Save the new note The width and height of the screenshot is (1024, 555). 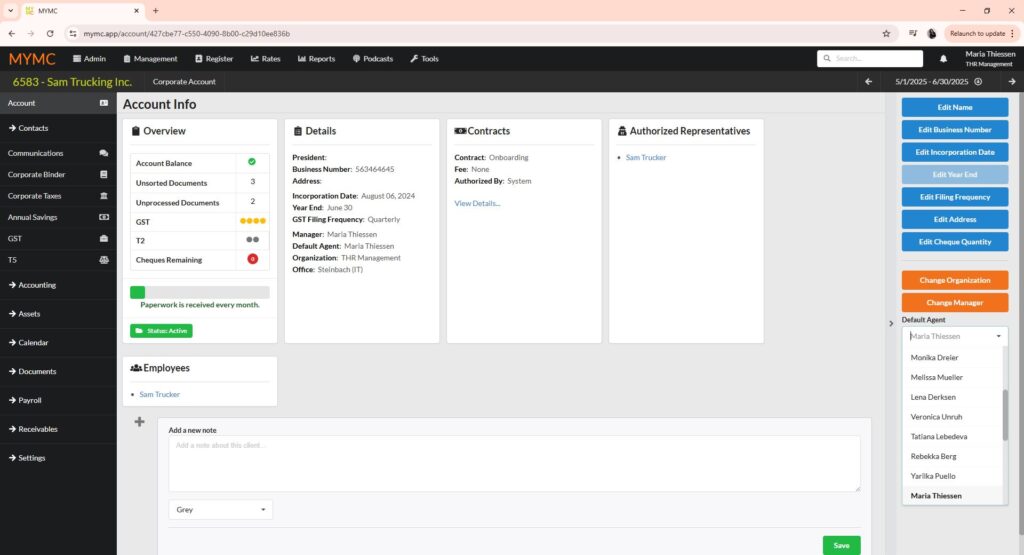pyautogui.click(x=841, y=545)
